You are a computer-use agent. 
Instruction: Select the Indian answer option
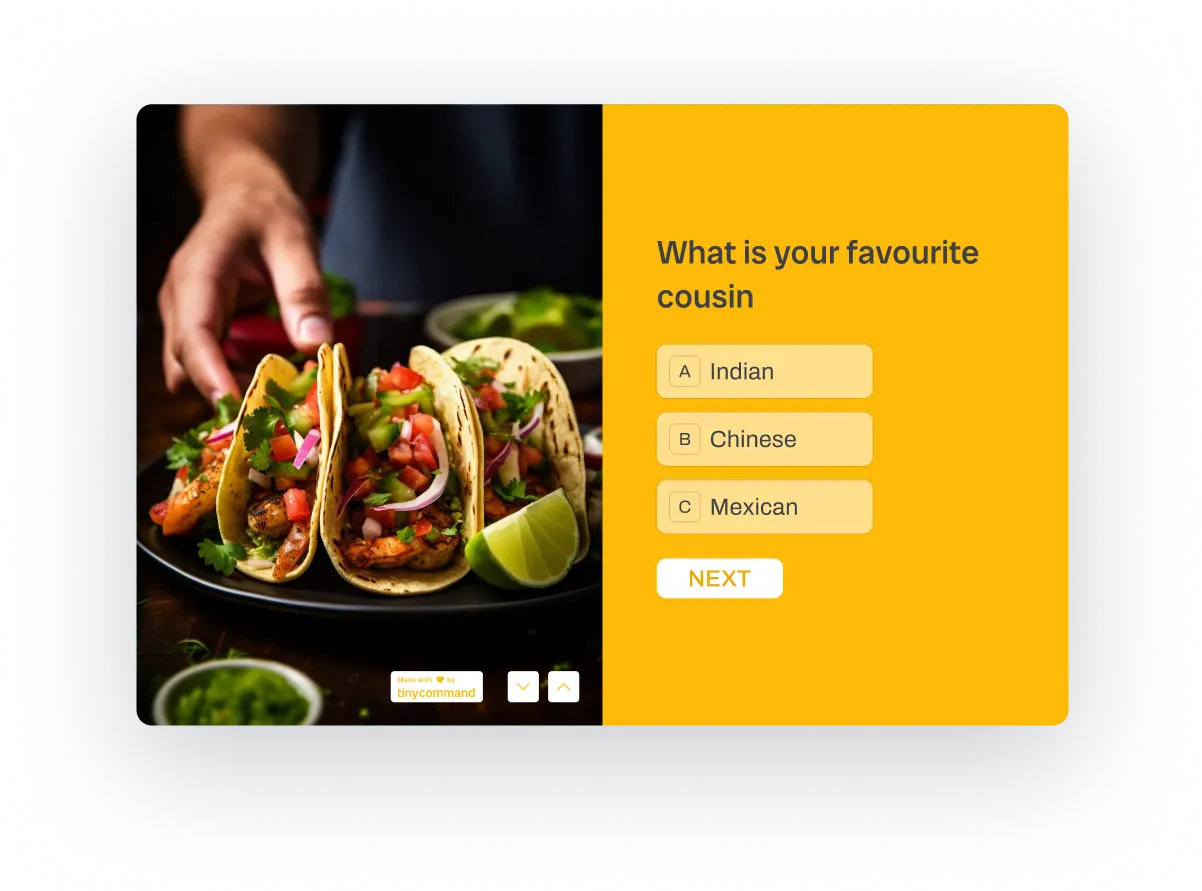tap(764, 371)
